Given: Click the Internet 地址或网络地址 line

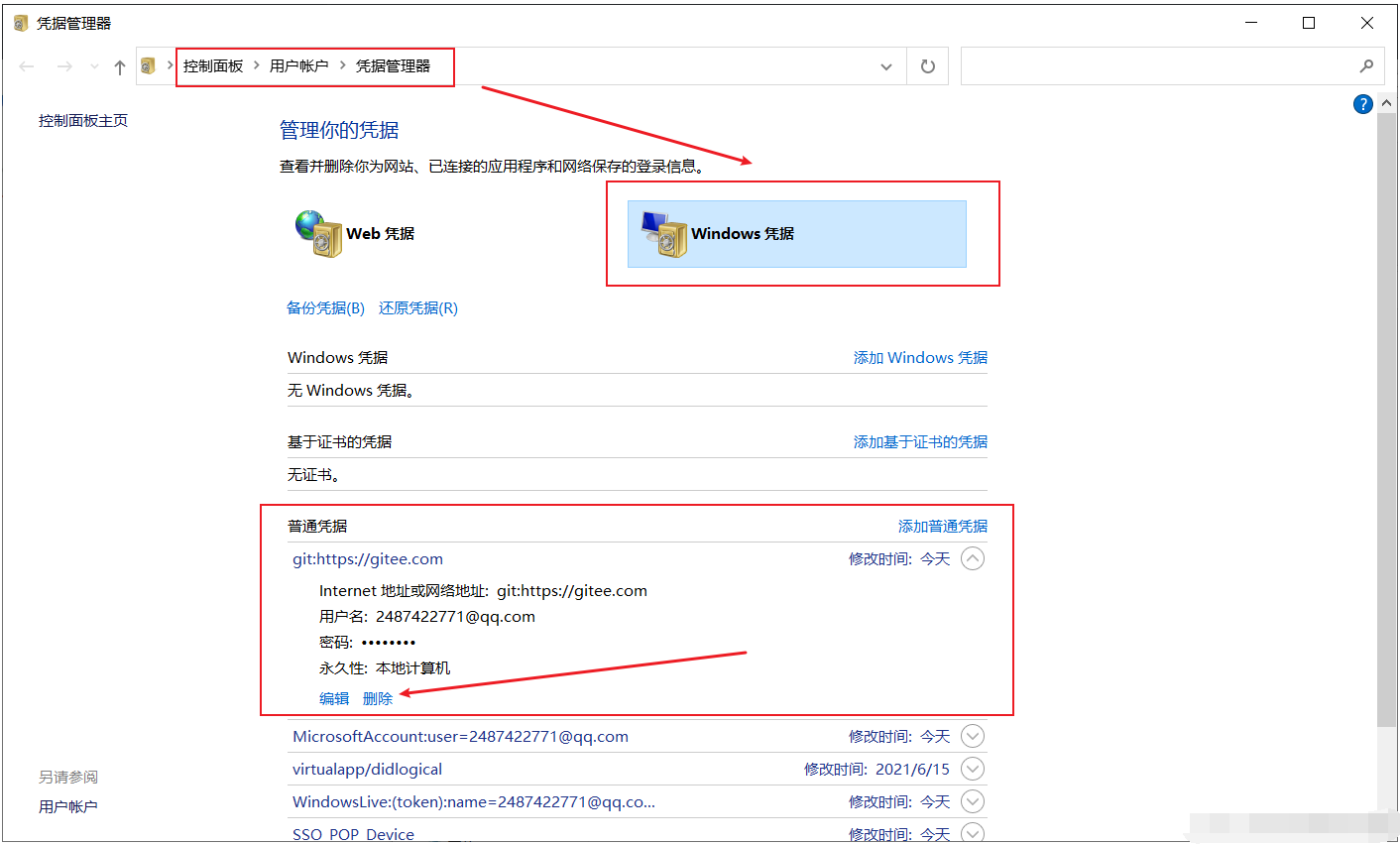Looking at the screenshot, I should click(483, 591).
